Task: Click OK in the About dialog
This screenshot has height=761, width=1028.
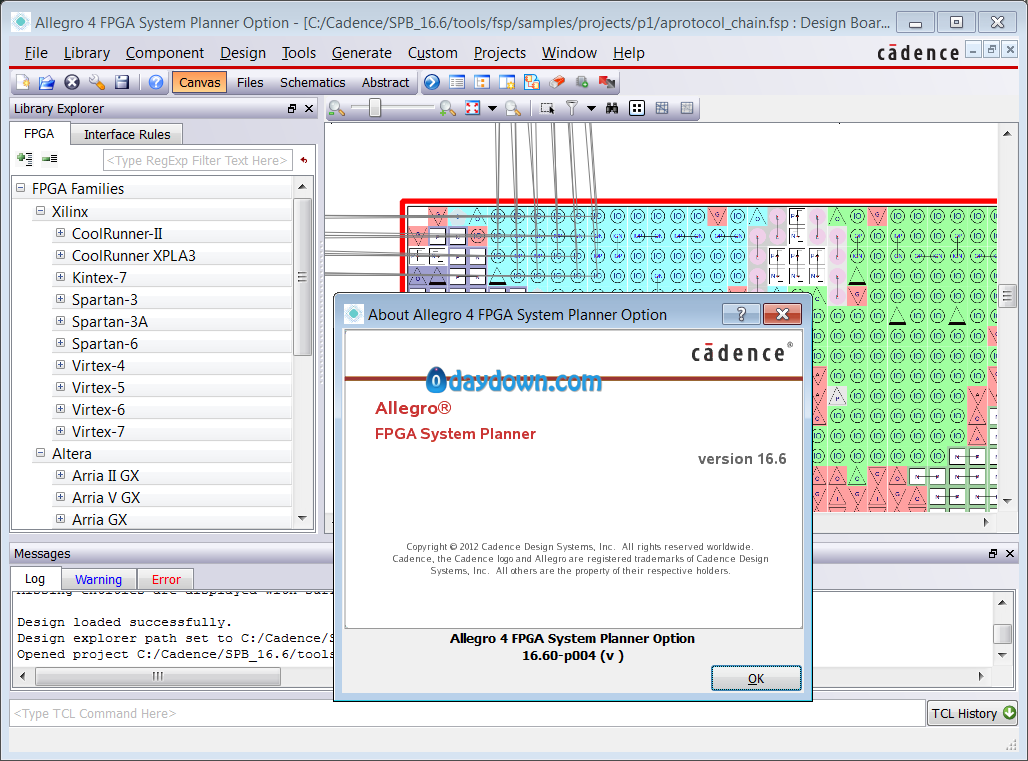Action: 756,678
